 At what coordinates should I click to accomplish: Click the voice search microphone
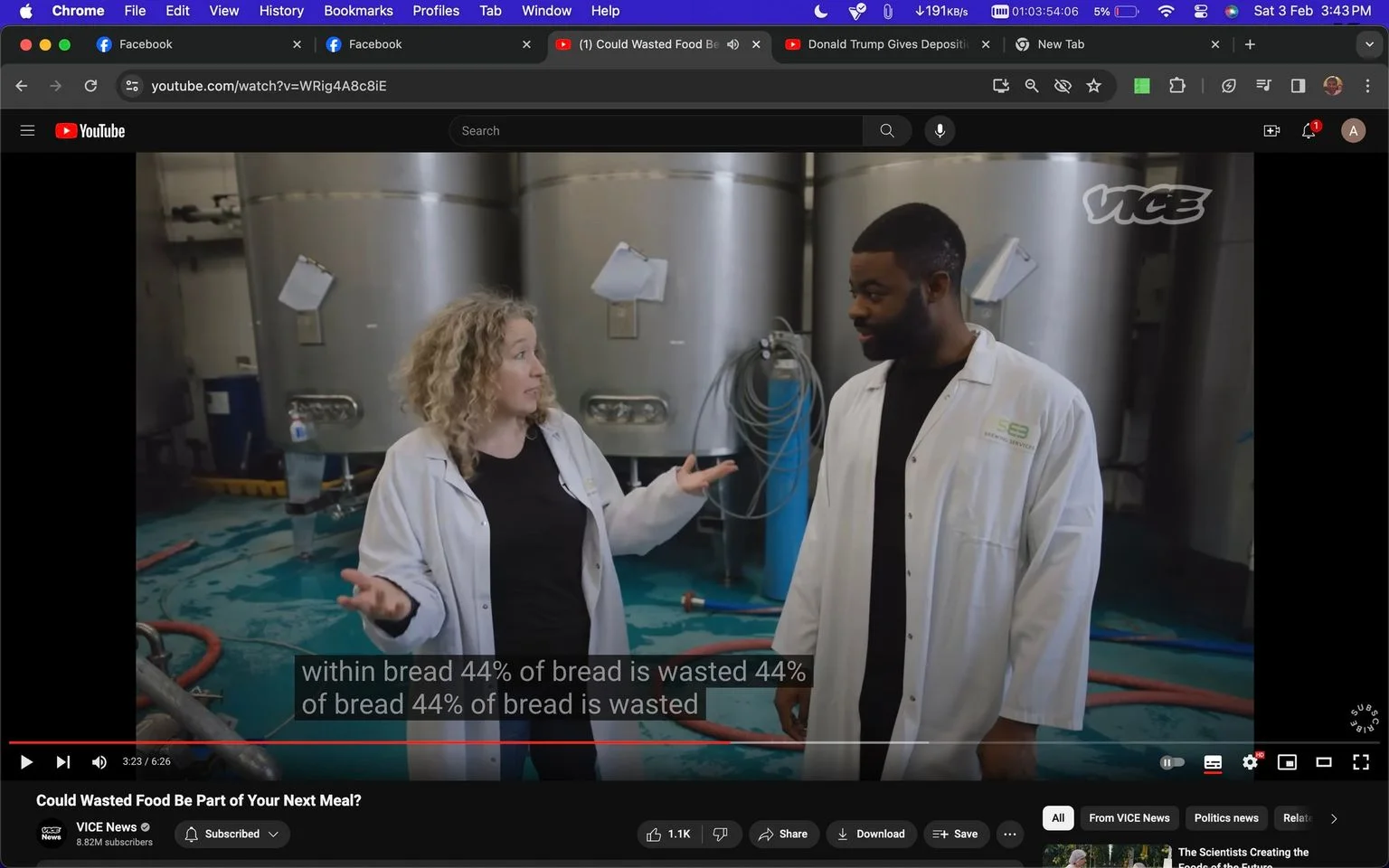940,131
